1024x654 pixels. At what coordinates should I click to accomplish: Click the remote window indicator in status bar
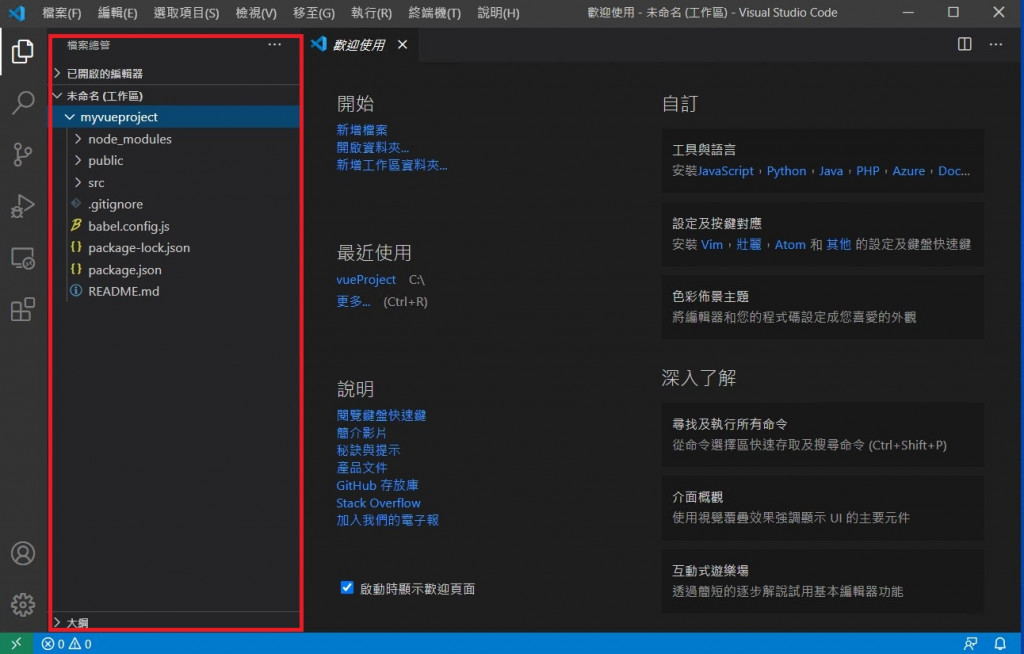tap(16, 644)
